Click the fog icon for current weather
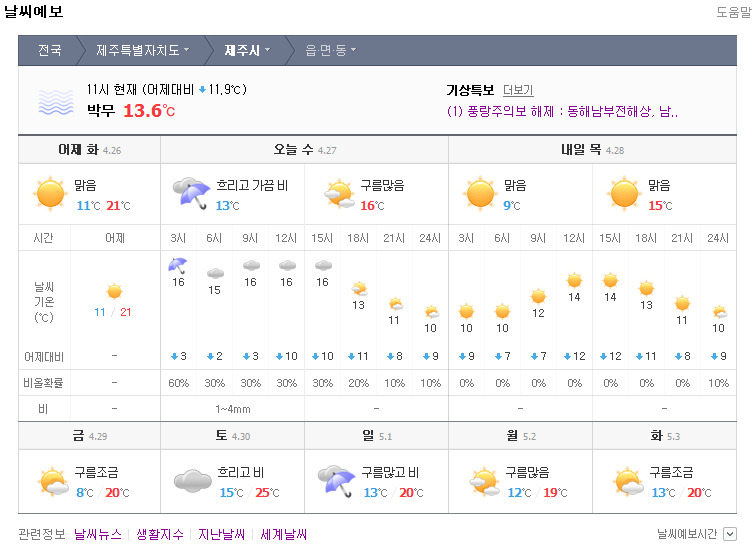The height and width of the screenshot is (552, 754). click(56, 101)
